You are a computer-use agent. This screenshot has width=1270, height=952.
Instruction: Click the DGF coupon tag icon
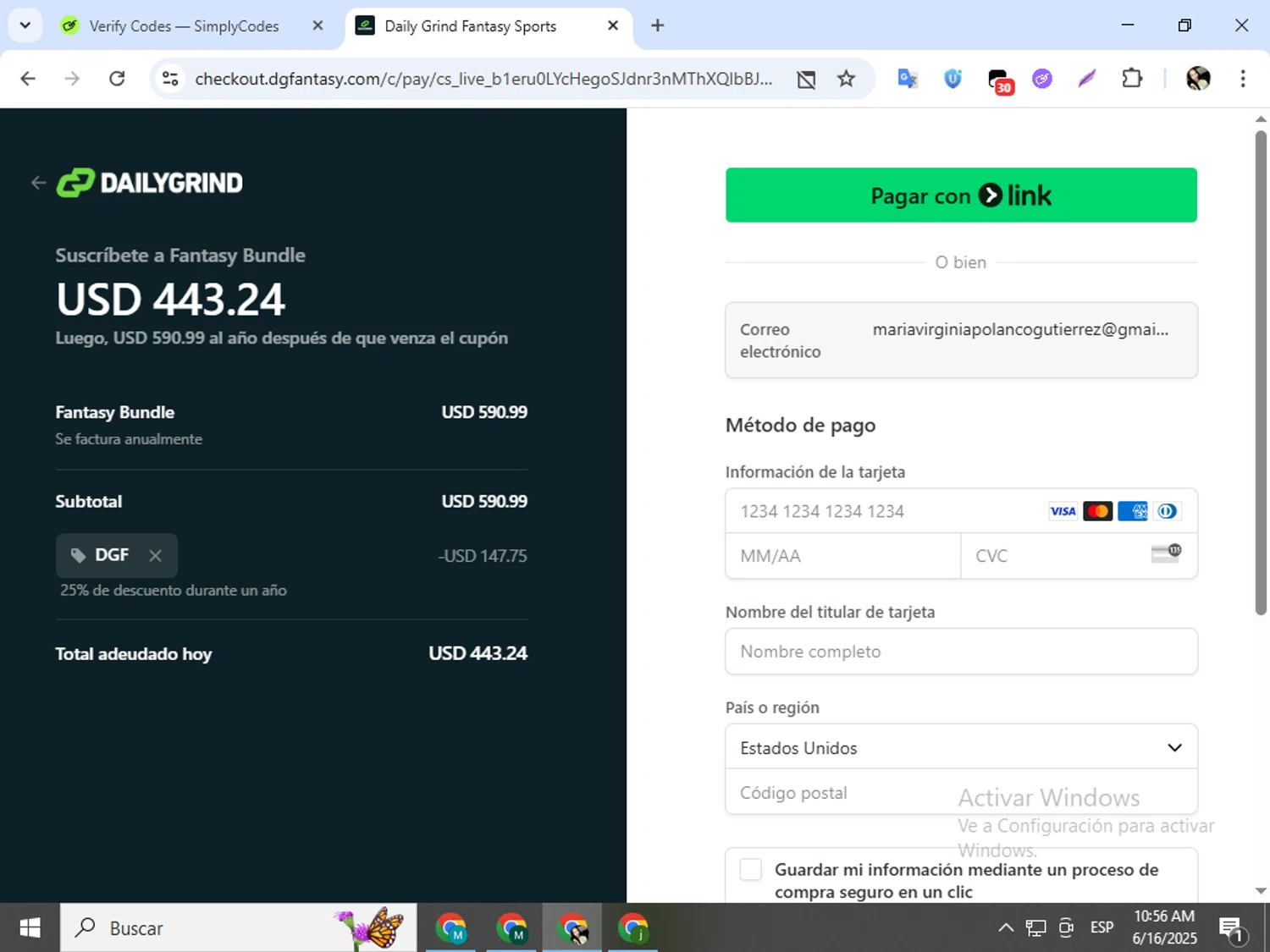pyautogui.click(x=78, y=556)
